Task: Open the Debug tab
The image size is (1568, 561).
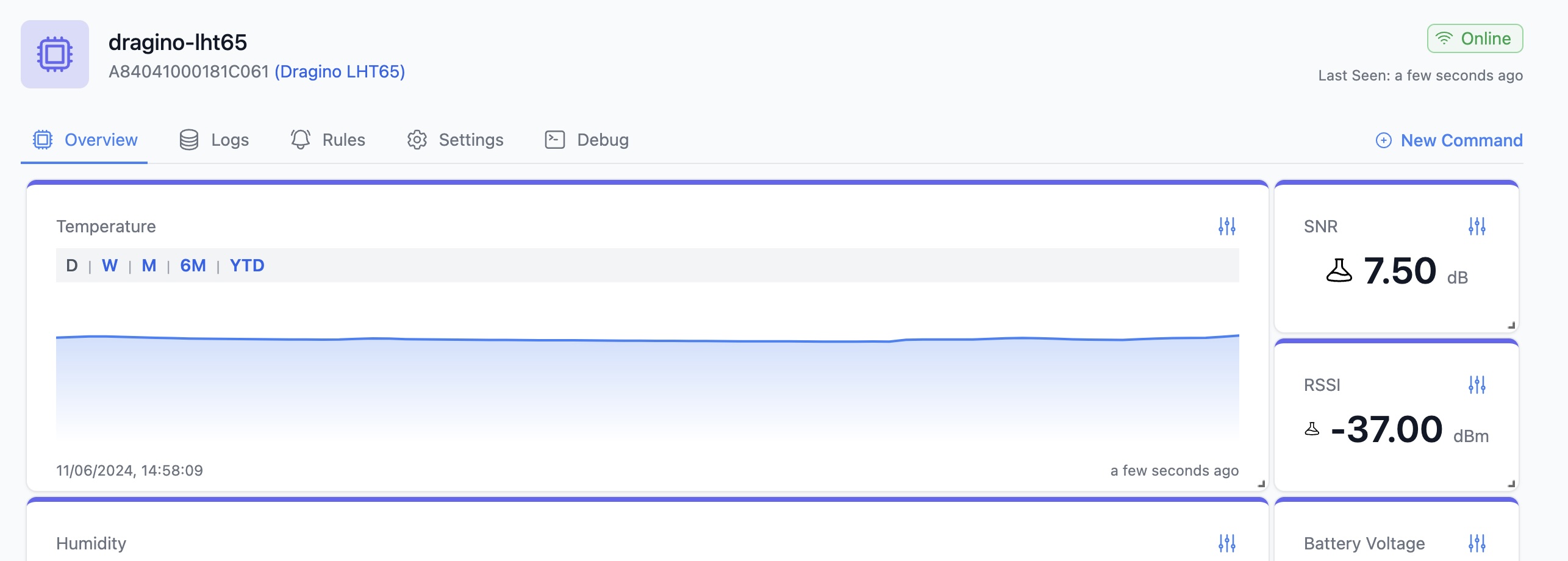Action: point(587,140)
